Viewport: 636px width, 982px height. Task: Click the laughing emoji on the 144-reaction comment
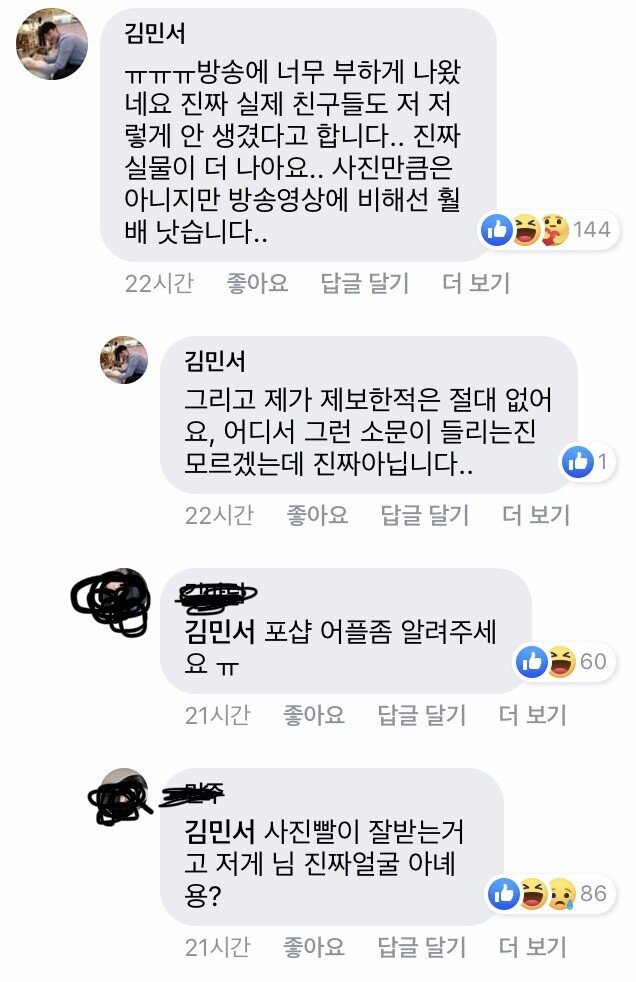tap(526, 230)
